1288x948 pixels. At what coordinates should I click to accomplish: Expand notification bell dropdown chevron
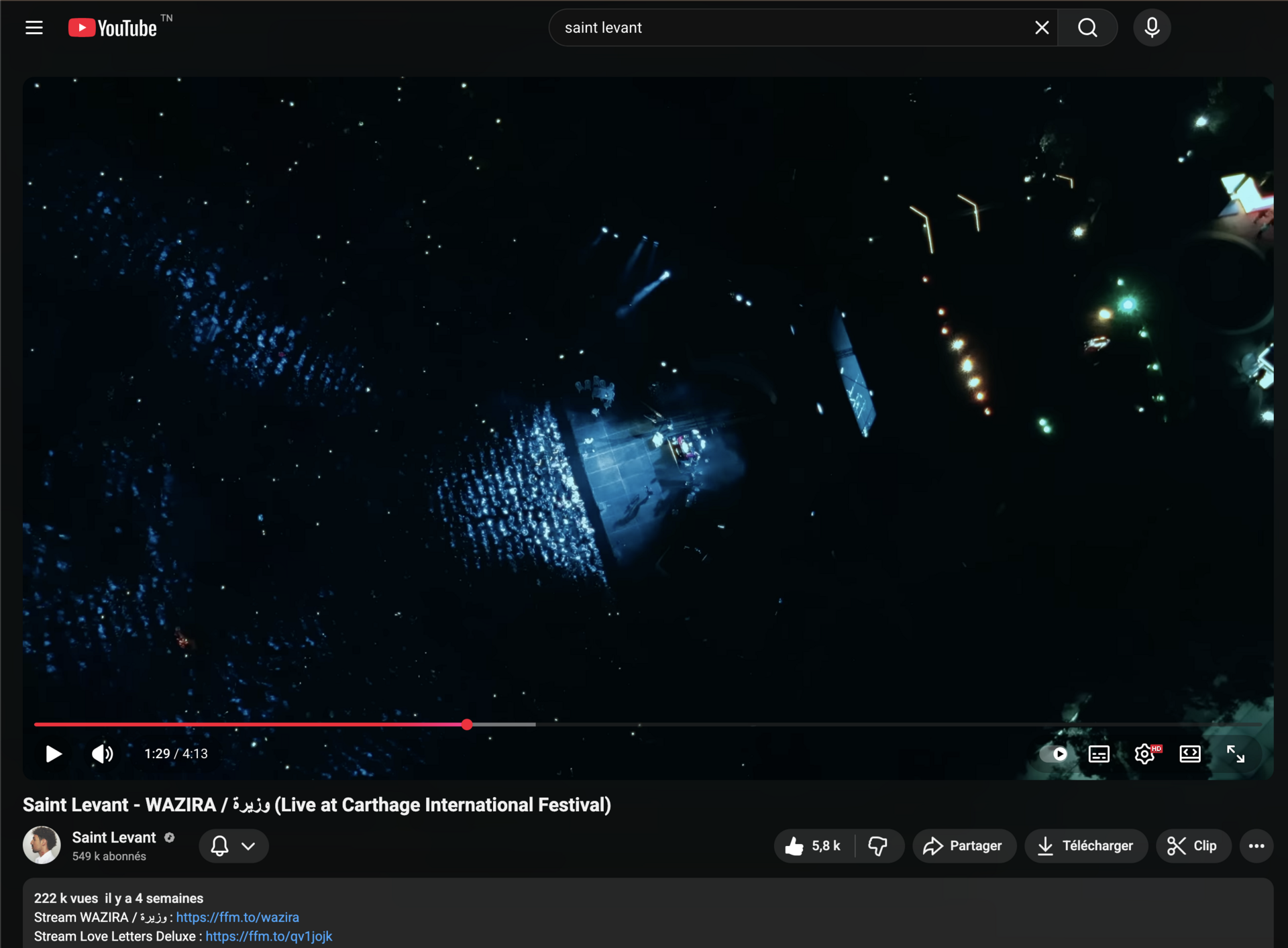[x=248, y=846]
